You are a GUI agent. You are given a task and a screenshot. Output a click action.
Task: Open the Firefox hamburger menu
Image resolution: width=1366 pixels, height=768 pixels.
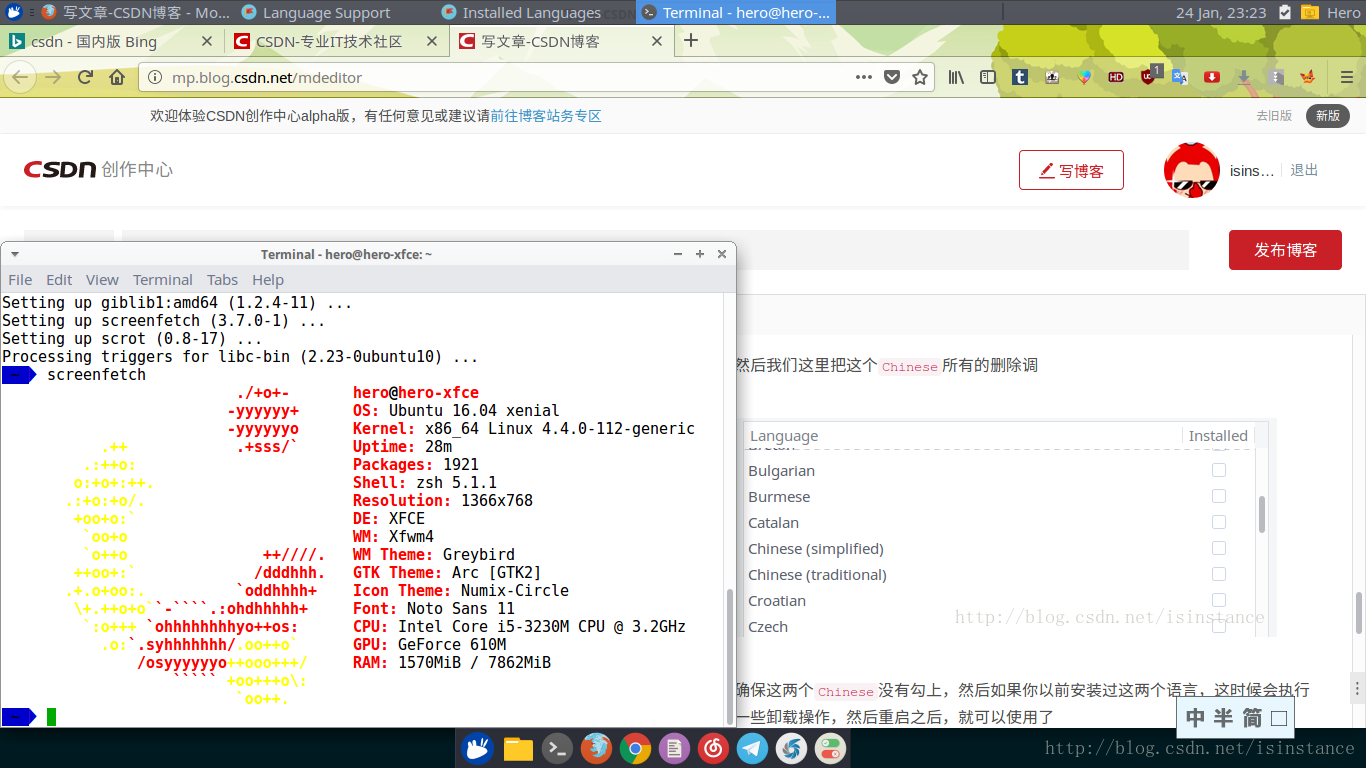click(x=1345, y=77)
